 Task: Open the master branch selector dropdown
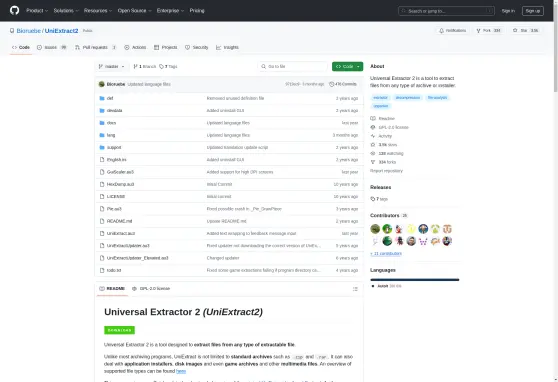point(111,67)
